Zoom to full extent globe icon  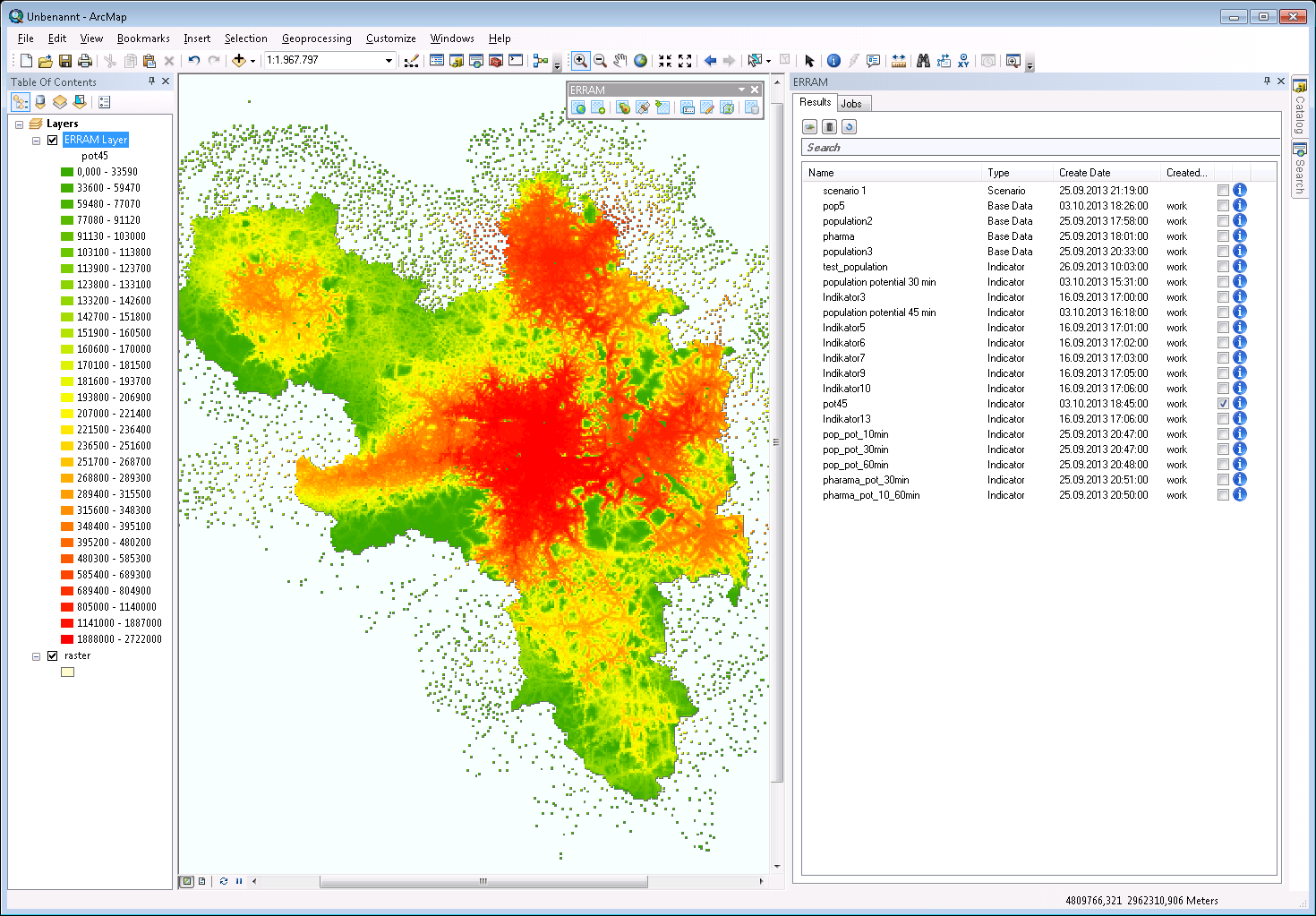(x=641, y=61)
